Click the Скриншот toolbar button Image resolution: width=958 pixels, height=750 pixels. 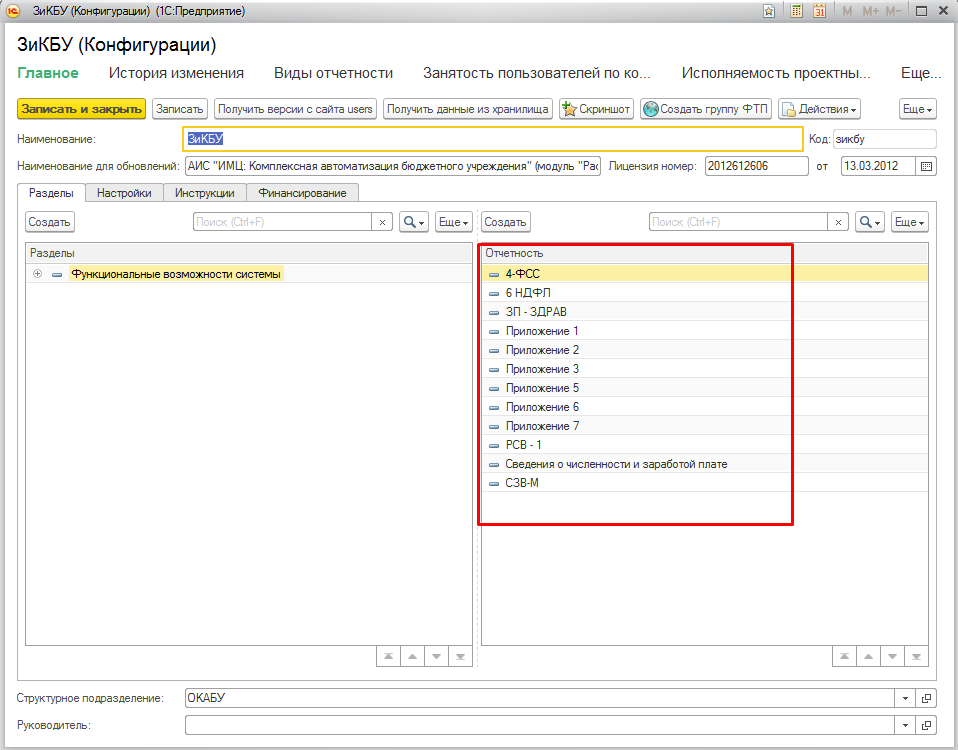pos(596,109)
